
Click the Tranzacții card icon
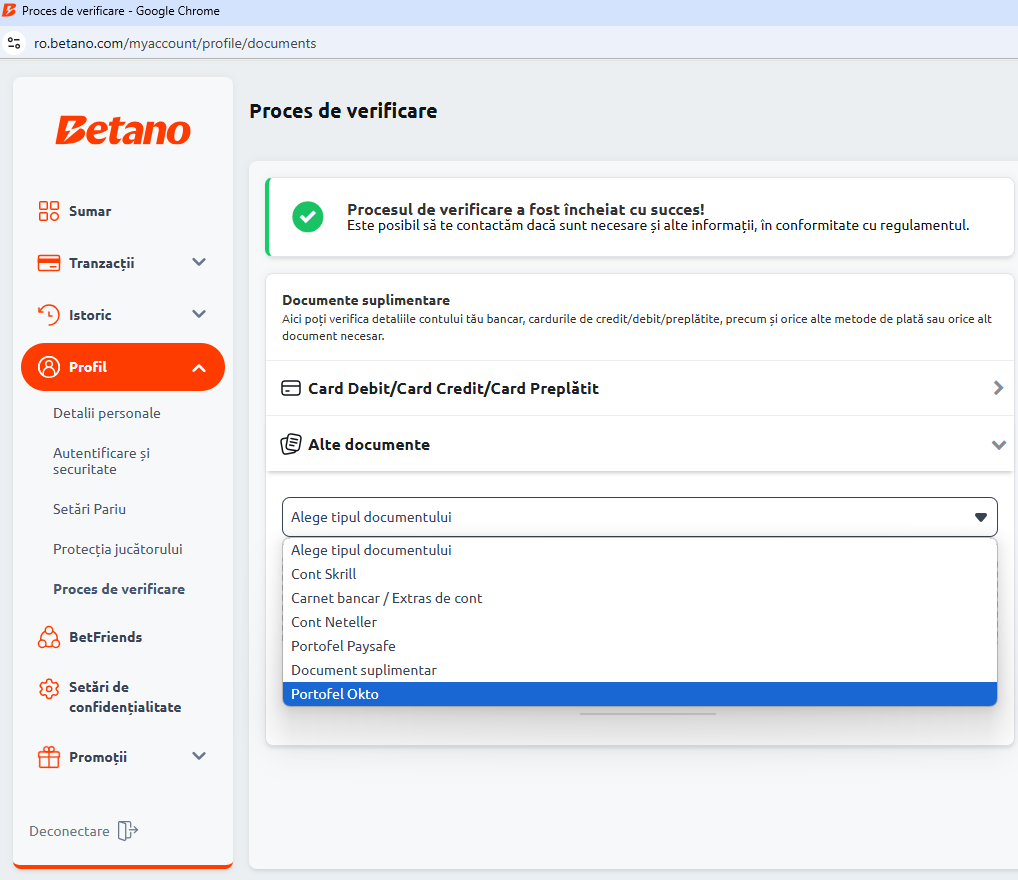pyautogui.click(x=49, y=263)
